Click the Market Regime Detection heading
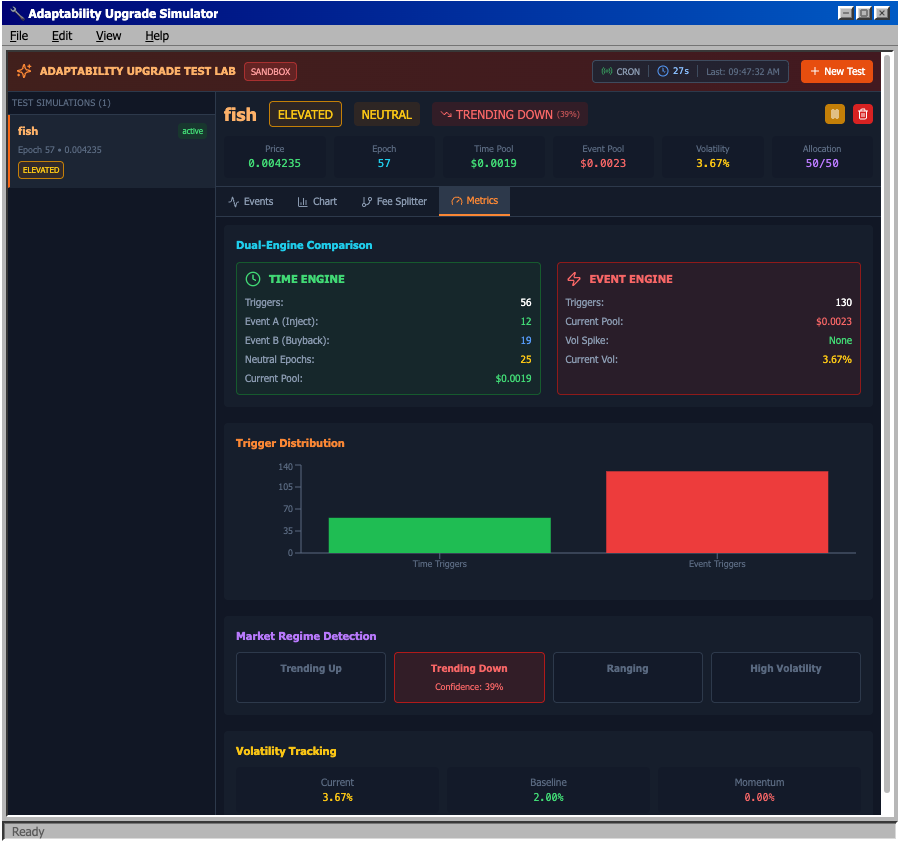The image size is (898, 841). [306, 636]
